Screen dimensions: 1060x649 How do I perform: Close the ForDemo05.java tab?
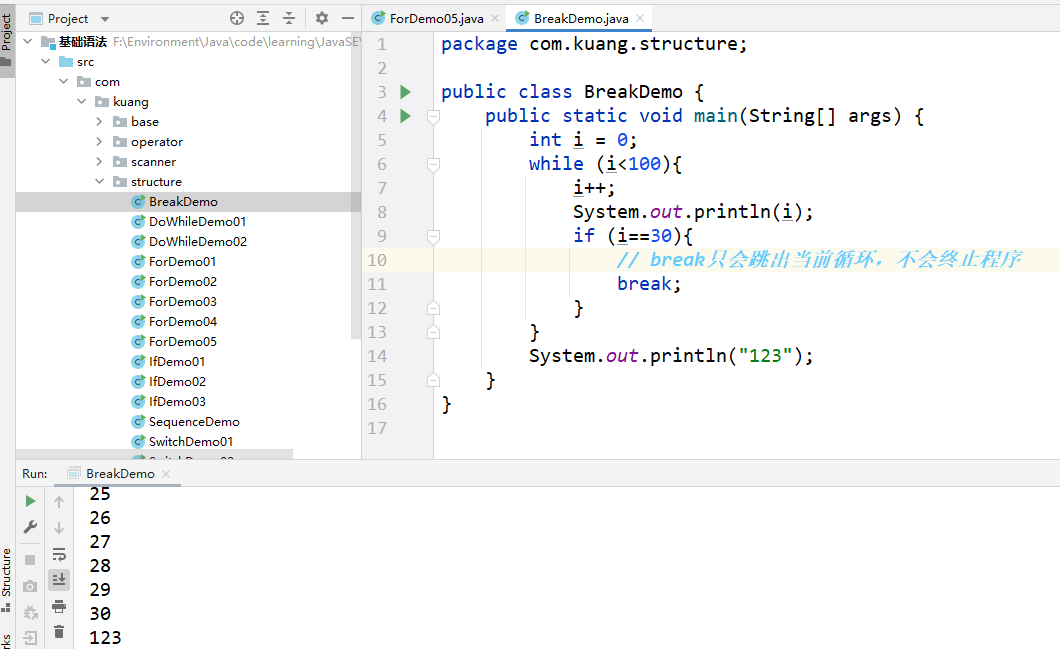click(495, 18)
